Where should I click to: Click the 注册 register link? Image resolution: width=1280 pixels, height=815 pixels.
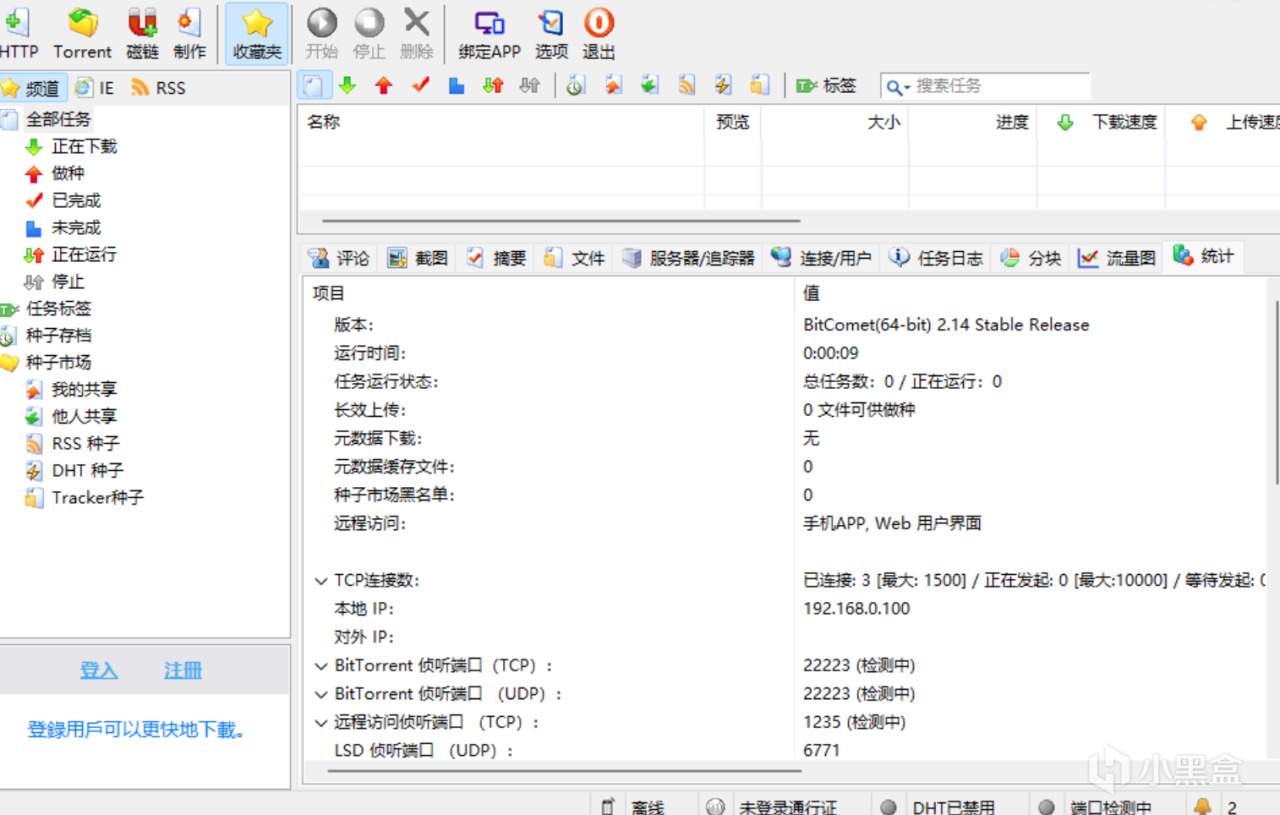point(183,670)
